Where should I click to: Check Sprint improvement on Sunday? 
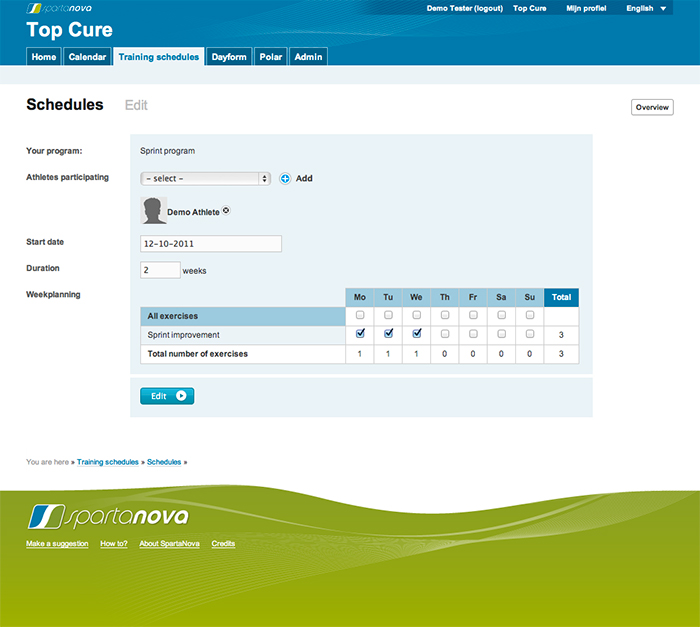coord(530,334)
